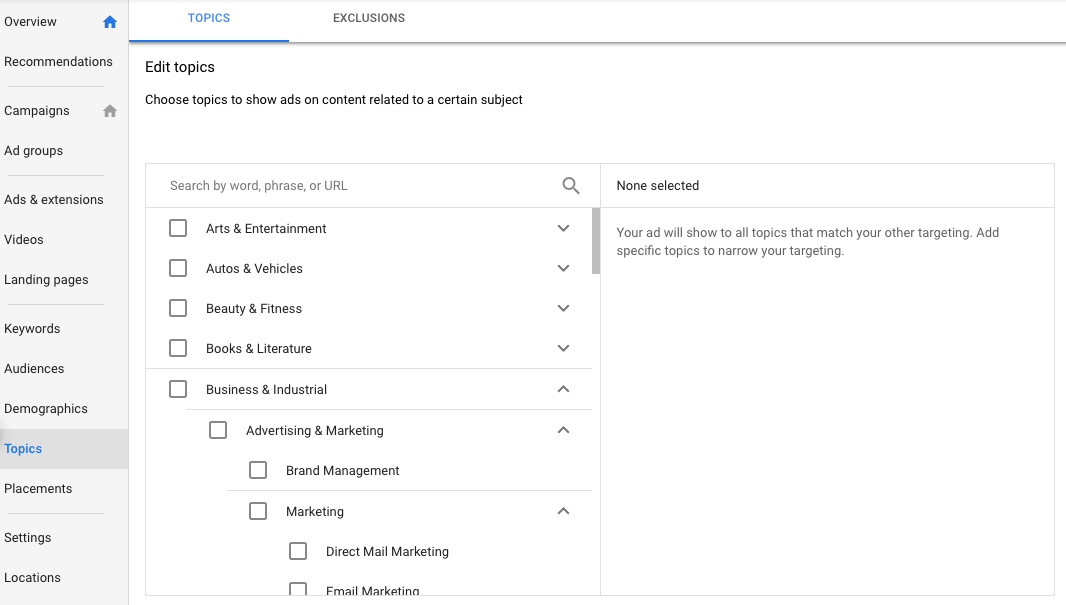Enable the Direct Mail Marketing checkbox
This screenshot has width=1066, height=605.
point(298,551)
